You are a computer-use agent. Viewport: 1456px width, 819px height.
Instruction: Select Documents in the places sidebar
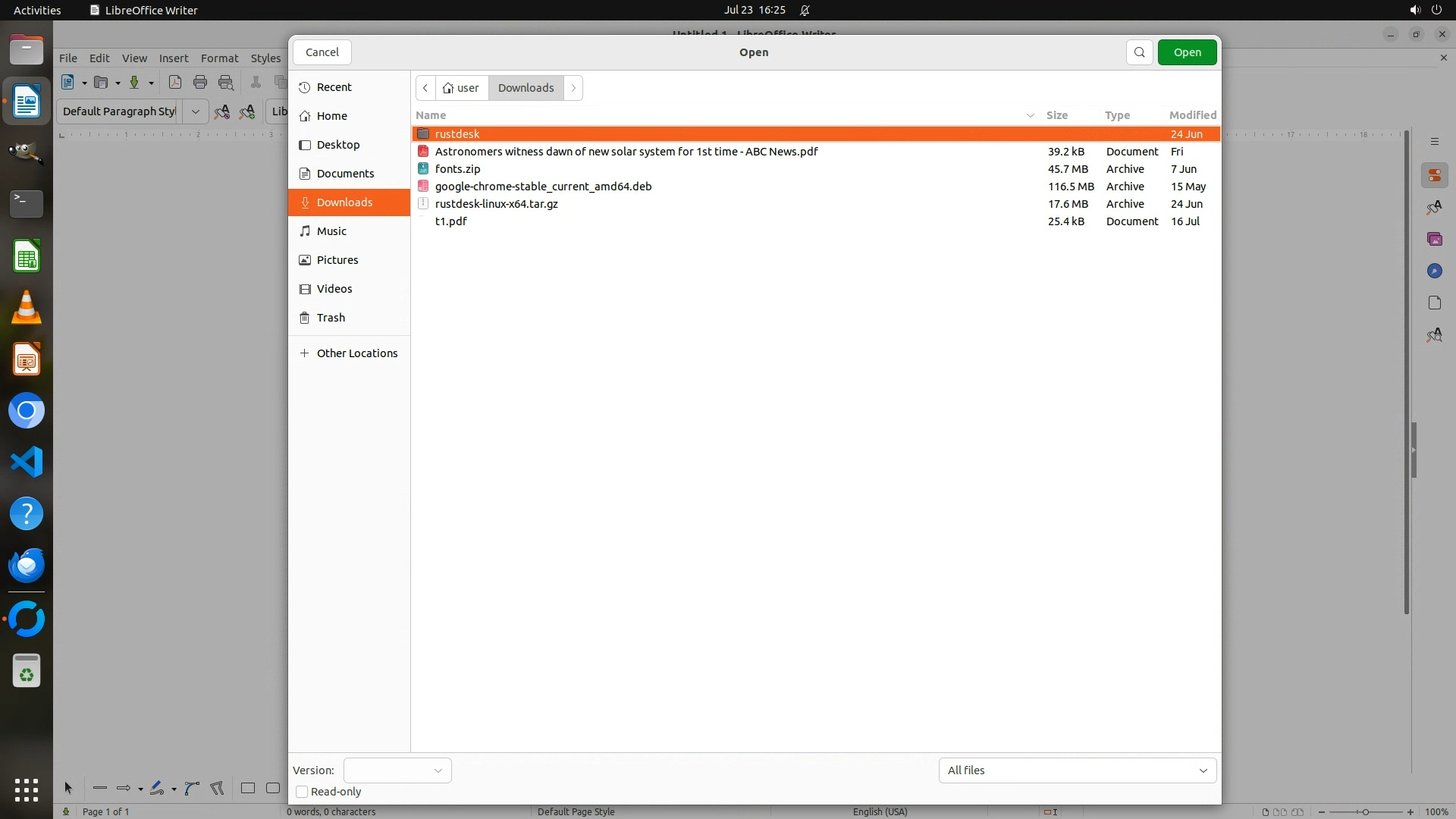coord(345,174)
